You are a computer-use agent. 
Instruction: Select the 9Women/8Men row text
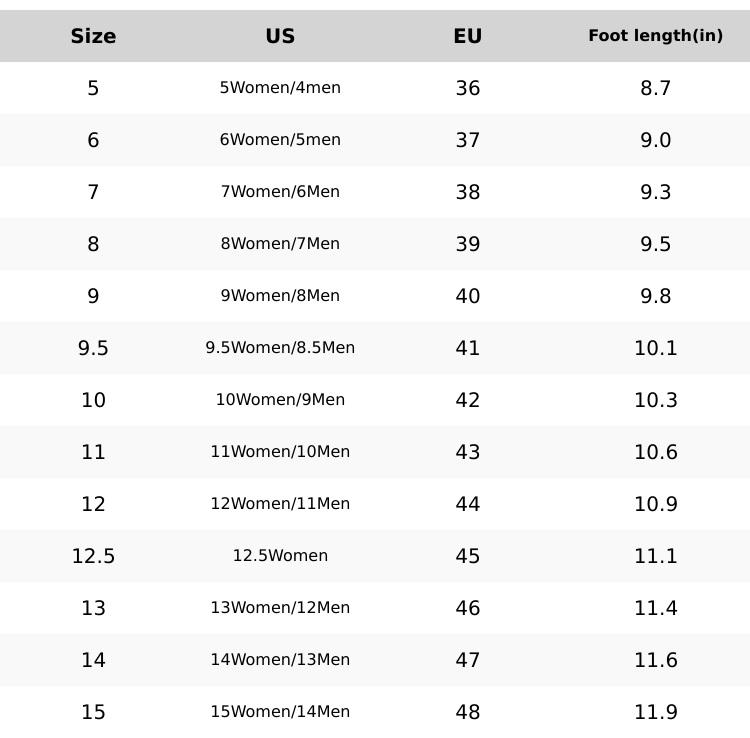280,296
